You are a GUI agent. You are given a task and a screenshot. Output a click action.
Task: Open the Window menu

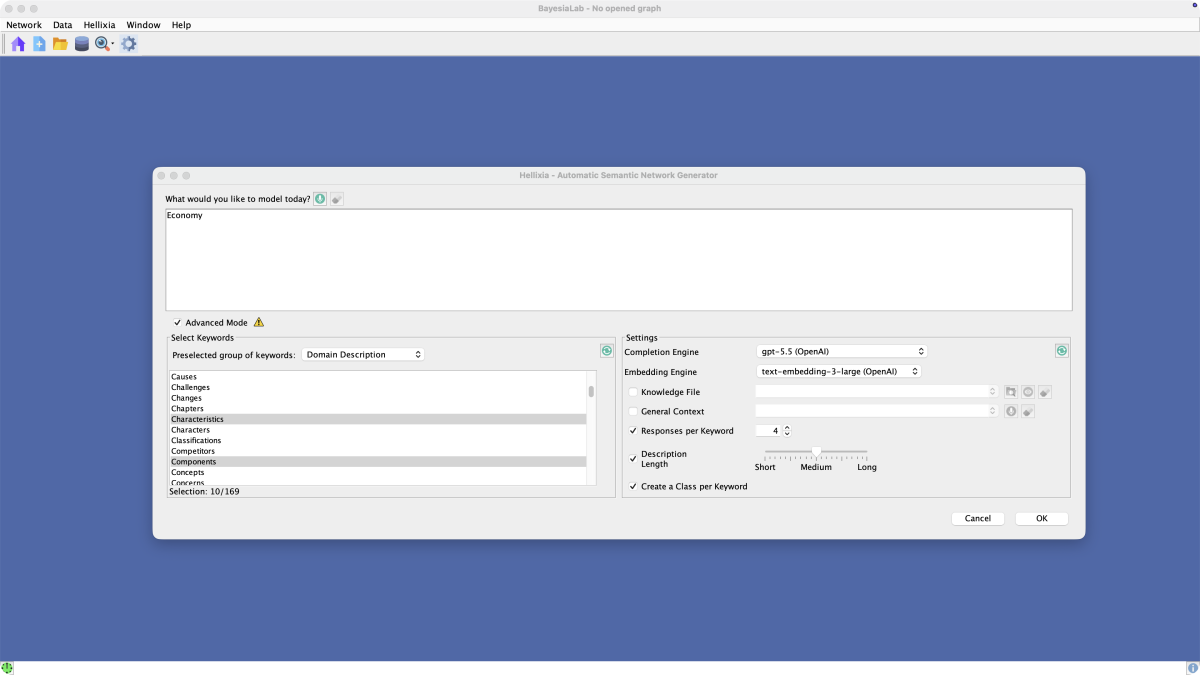coord(143,24)
